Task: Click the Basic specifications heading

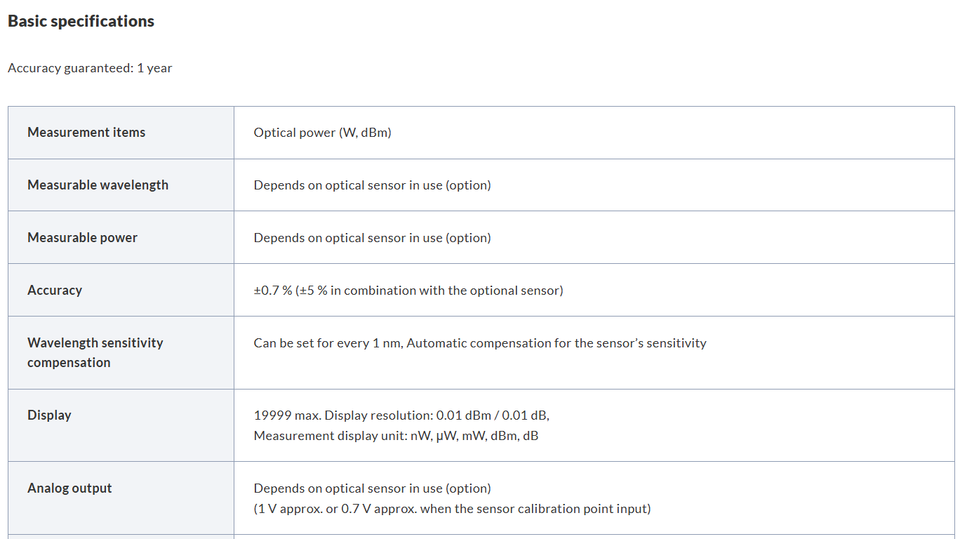Action: [x=81, y=21]
